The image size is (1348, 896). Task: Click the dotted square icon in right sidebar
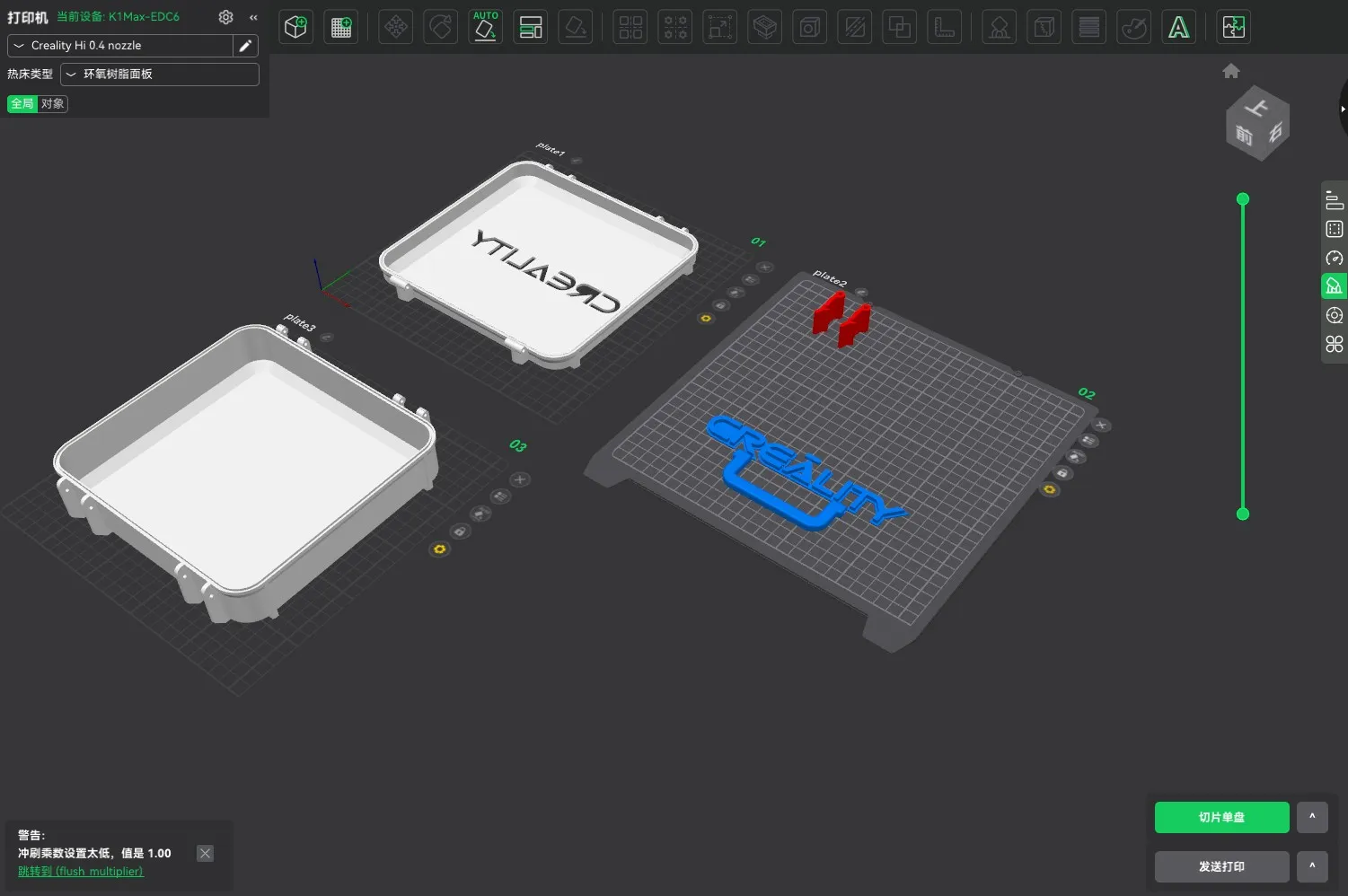(x=1335, y=229)
